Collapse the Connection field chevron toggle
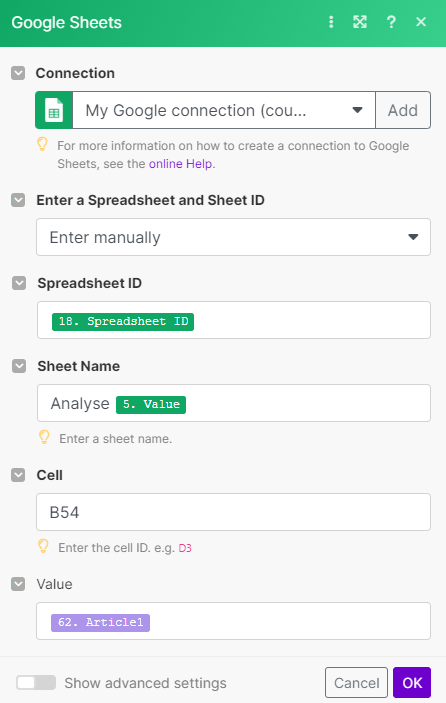 point(18,73)
